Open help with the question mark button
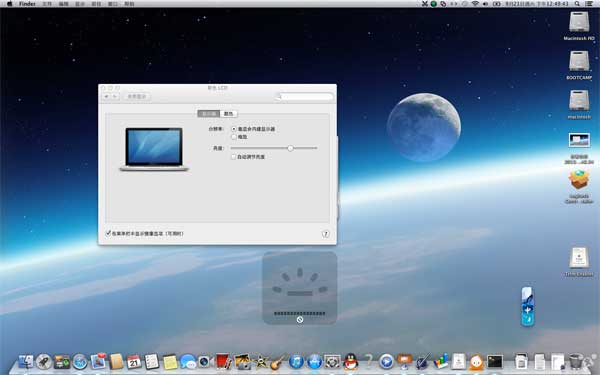The width and height of the screenshot is (600, 375). point(326,234)
